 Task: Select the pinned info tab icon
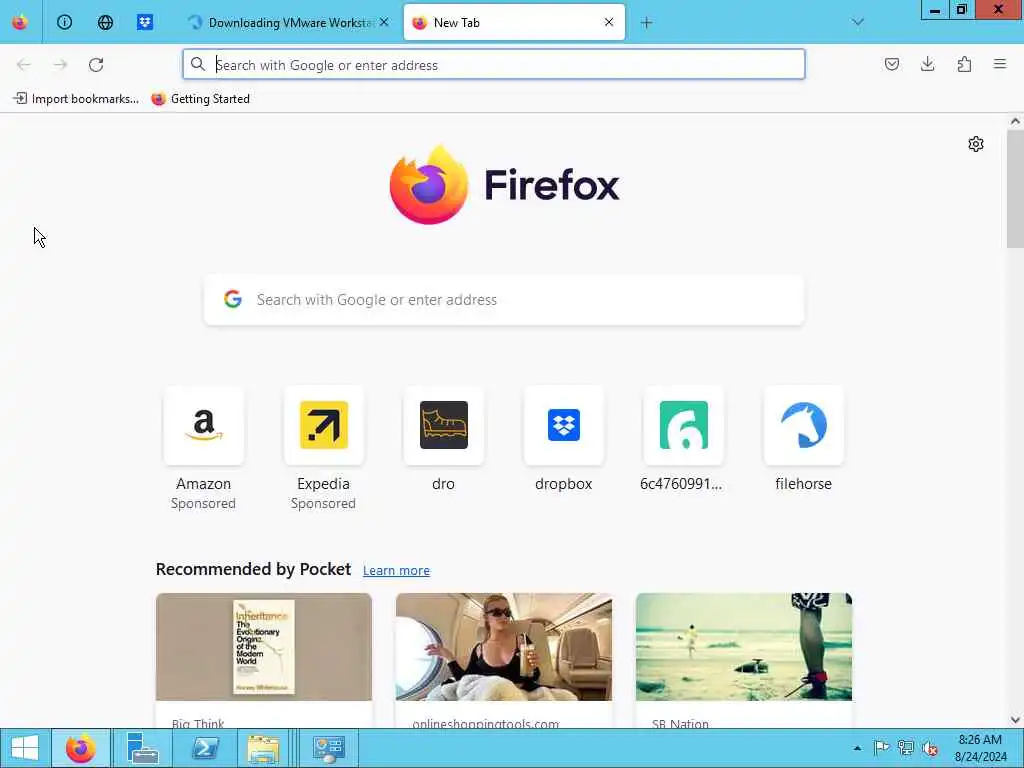pyautogui.click(x=64, y=22)
